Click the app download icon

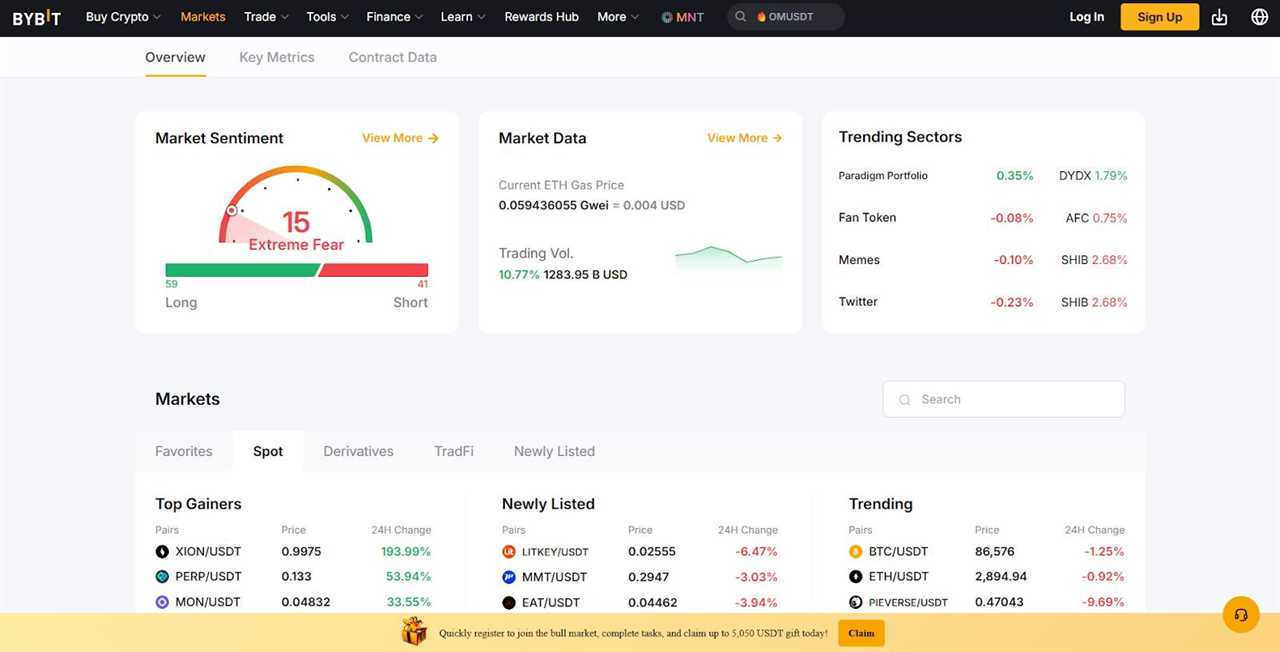1219,16
